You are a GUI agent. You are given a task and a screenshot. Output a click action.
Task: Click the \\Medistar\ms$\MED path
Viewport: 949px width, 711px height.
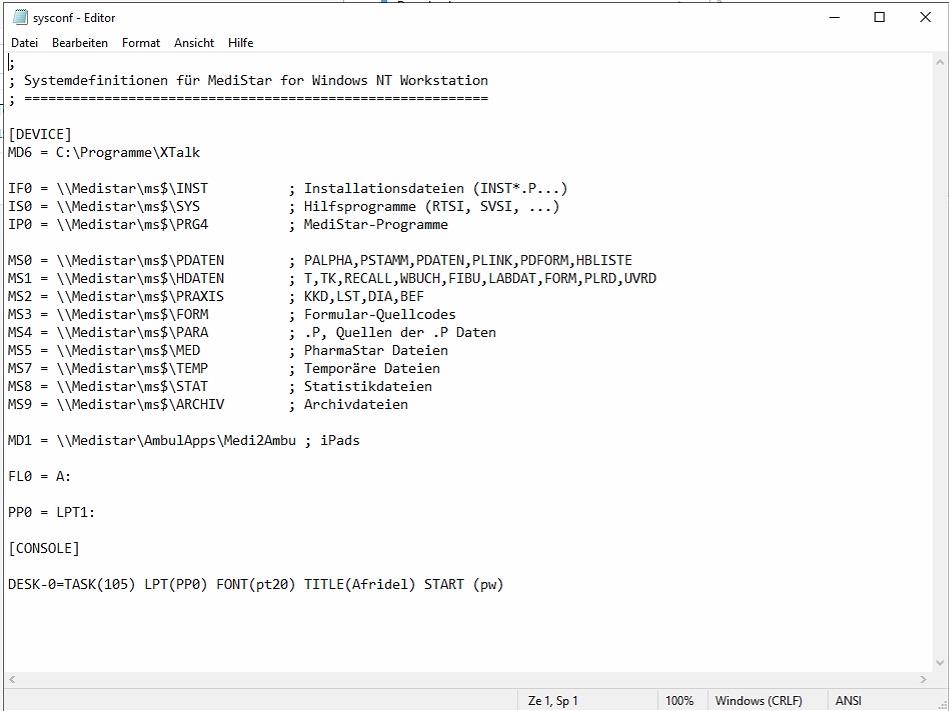tap(128, 350)
